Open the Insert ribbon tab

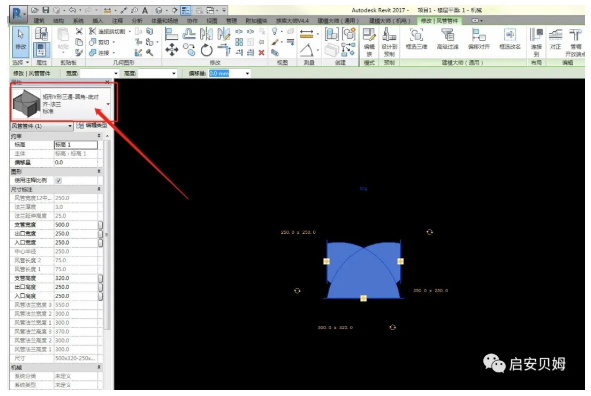pos(98,20)
